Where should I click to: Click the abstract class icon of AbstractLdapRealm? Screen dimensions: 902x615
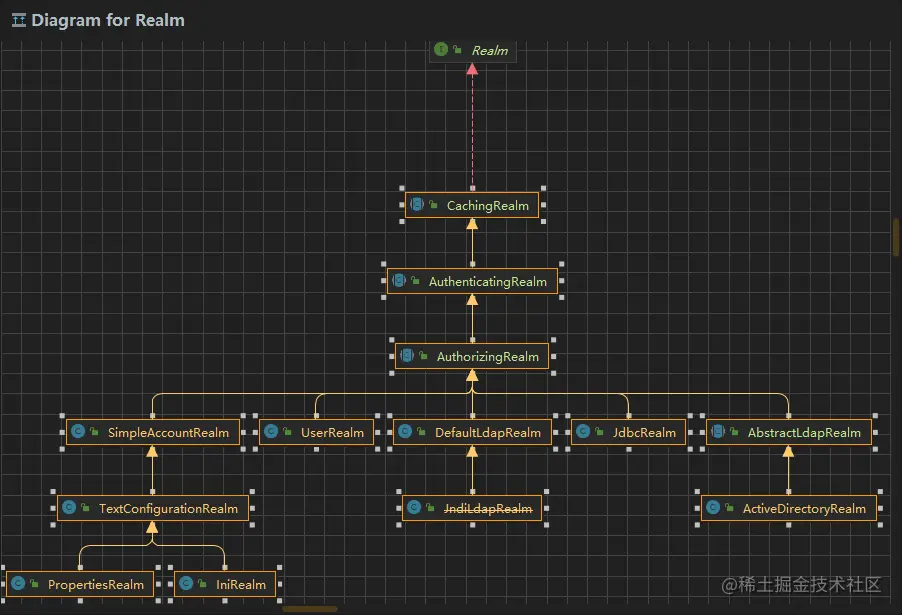click(x=718, y=431)
